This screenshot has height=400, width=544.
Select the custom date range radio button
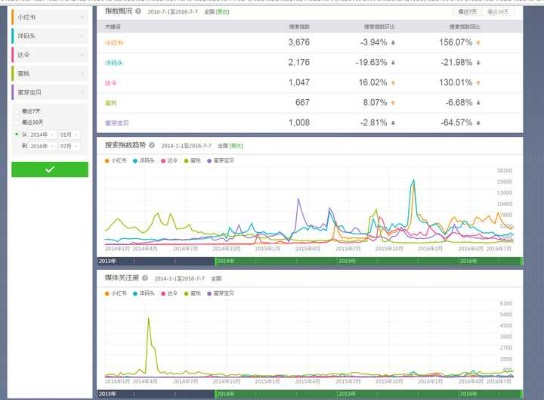(17, 134)
